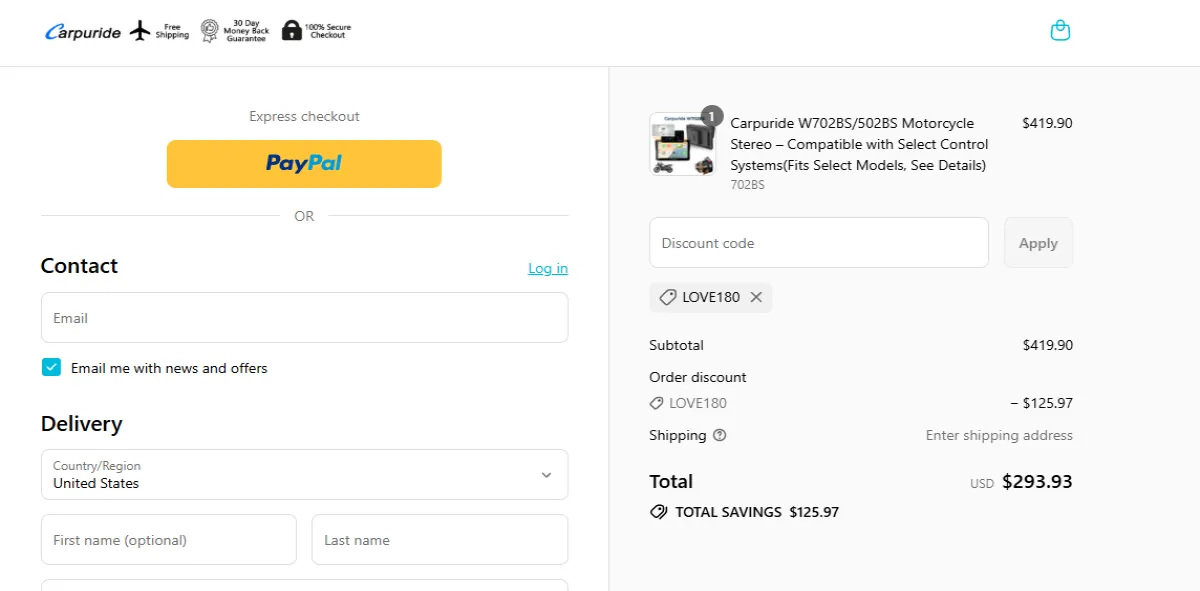Open the shopping cart bag icon
This screenshot has width=1200, height=591.
coord(1060,30)
